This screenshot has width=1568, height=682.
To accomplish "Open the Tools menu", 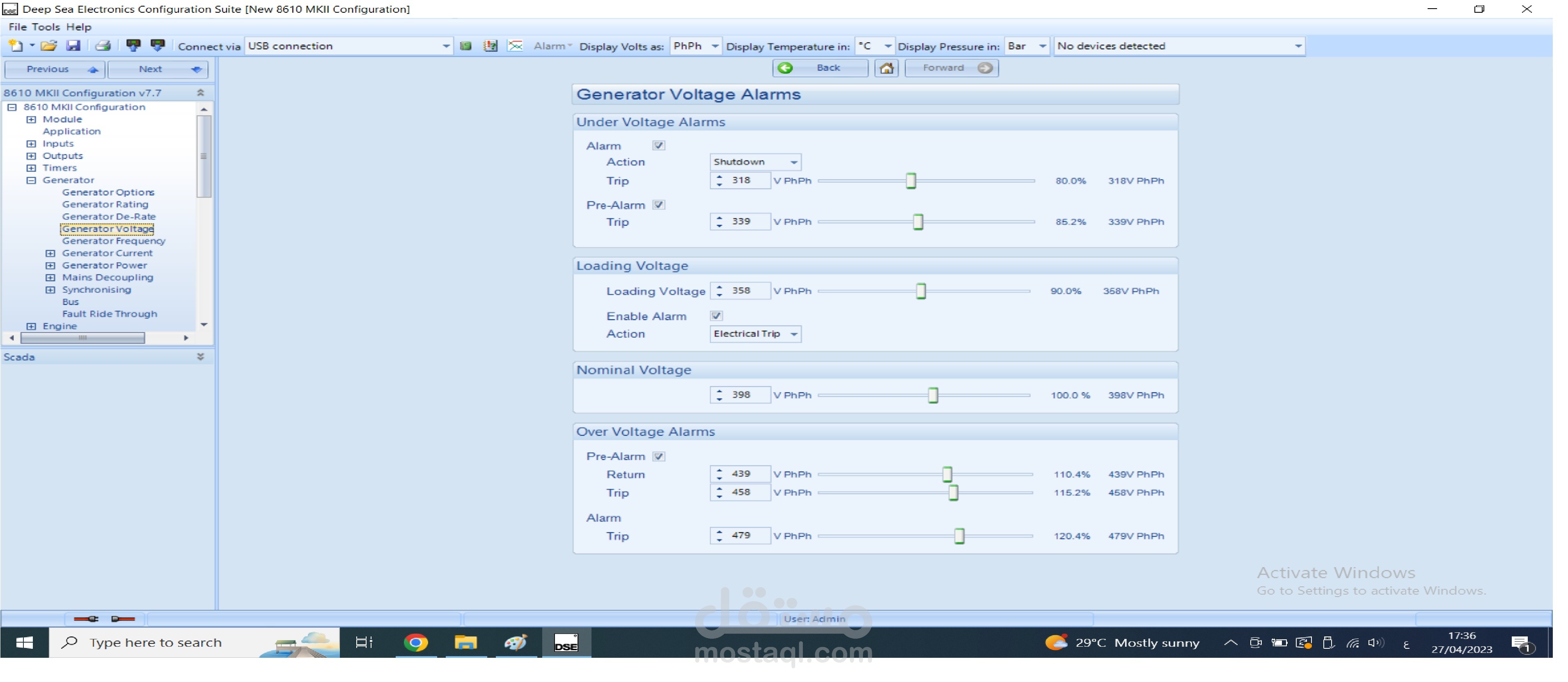I will click(x=46, y=27).
